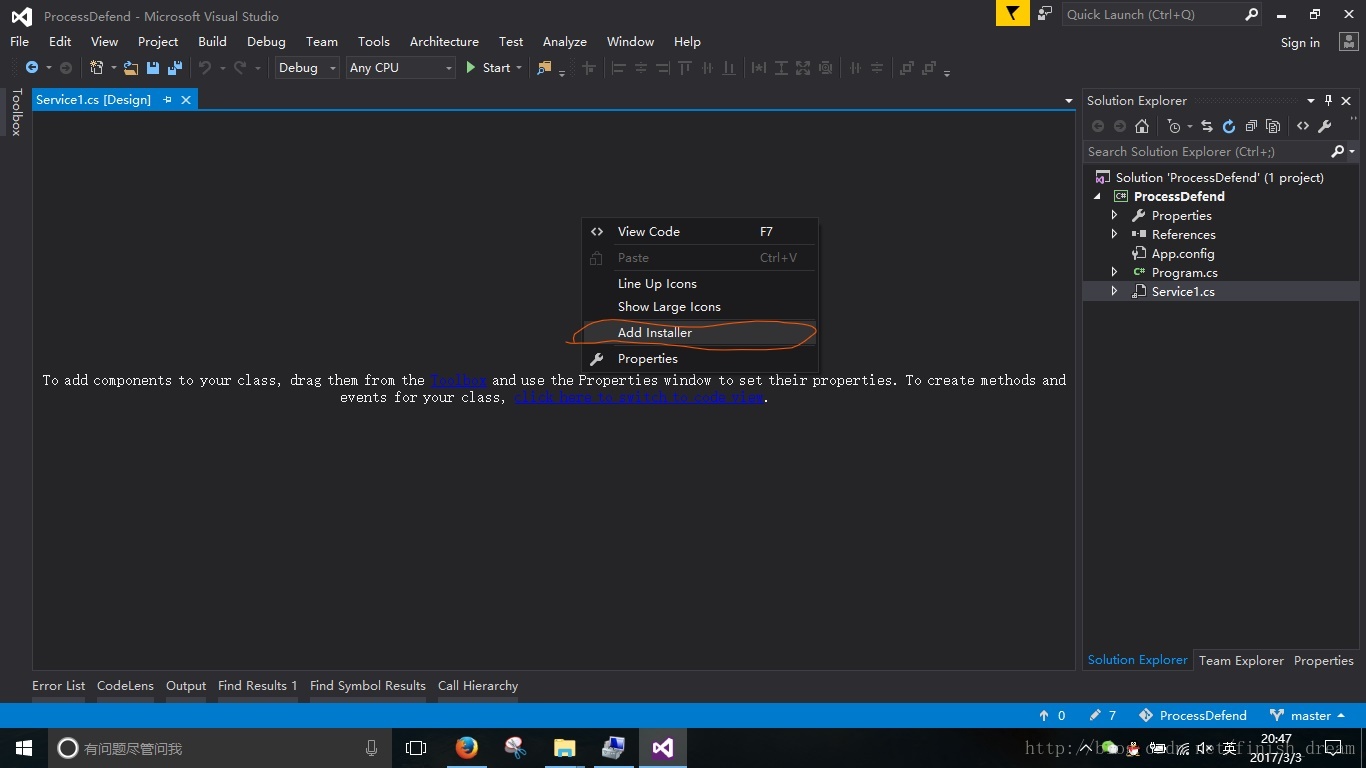Image resolution: width=1366 pixels, height=768 pixels.
Task: Open the Output tab
Action: pos(186,686)
